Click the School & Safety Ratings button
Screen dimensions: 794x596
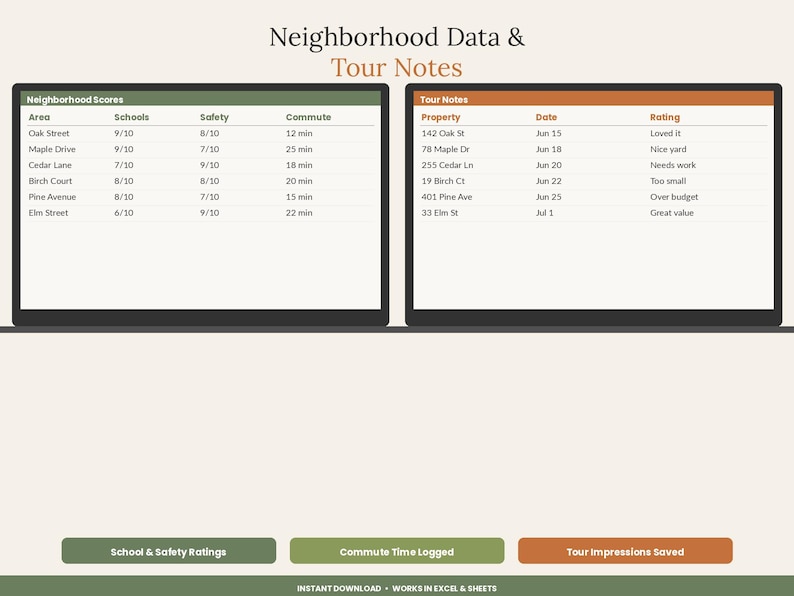169,551
